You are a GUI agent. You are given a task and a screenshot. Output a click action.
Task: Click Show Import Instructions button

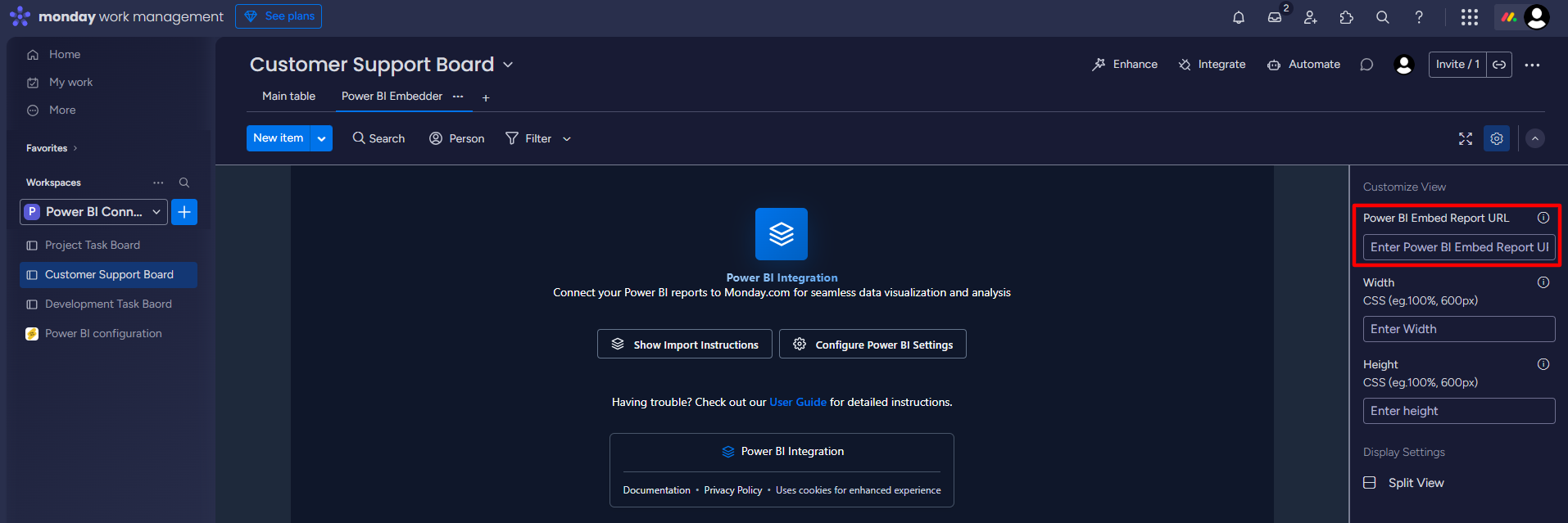pos(684,344)
